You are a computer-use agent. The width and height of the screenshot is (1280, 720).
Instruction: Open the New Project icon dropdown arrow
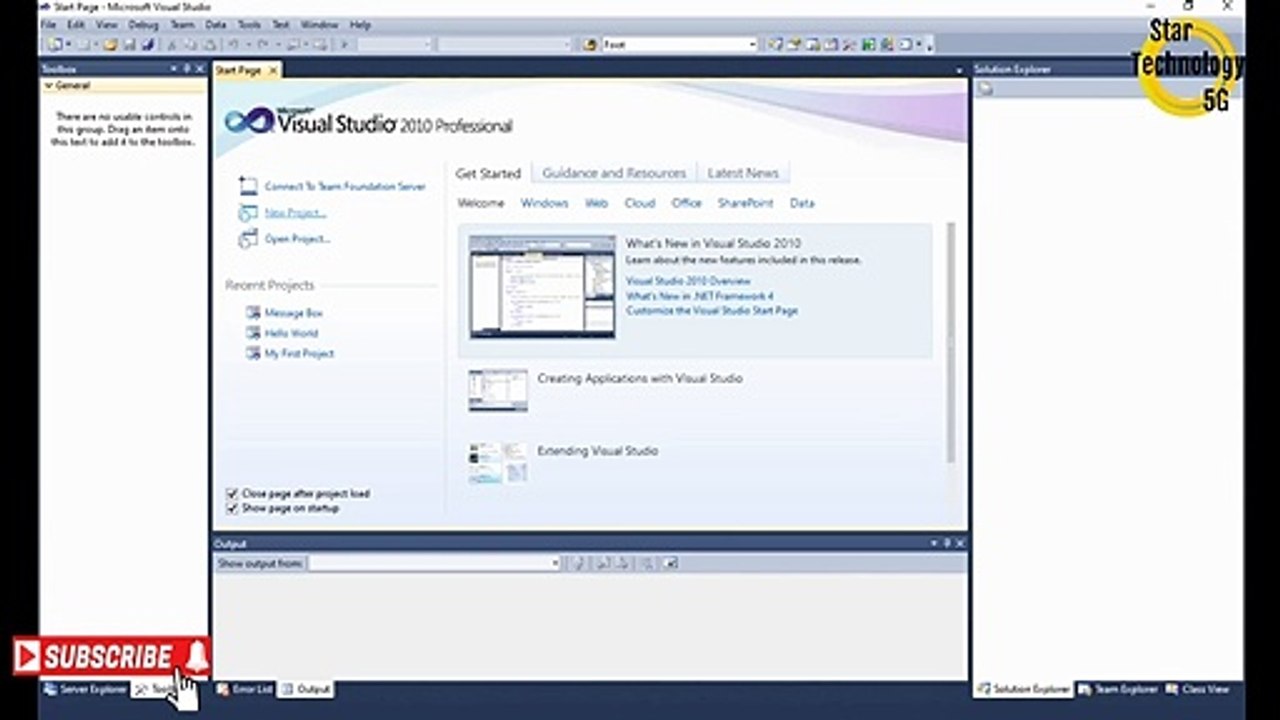pos(67,44)
